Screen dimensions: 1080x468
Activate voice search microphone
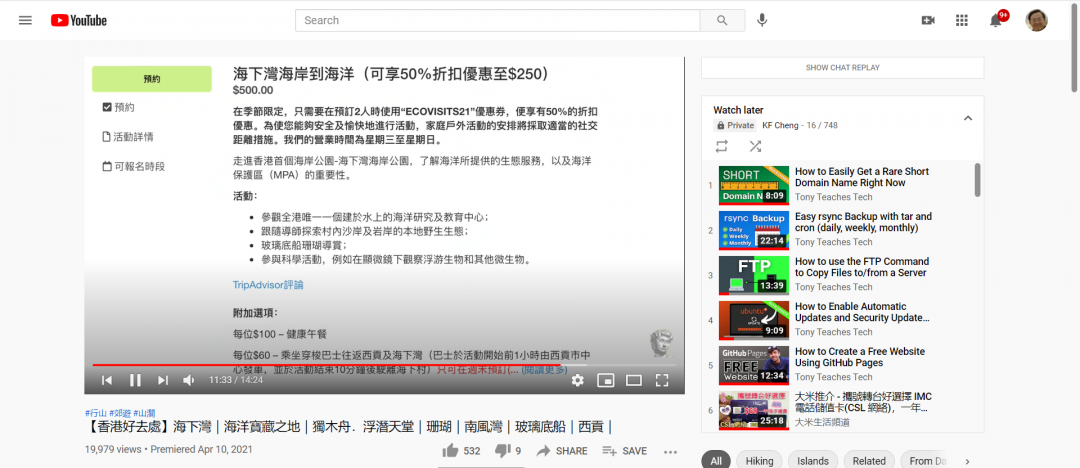pos(762,20)
